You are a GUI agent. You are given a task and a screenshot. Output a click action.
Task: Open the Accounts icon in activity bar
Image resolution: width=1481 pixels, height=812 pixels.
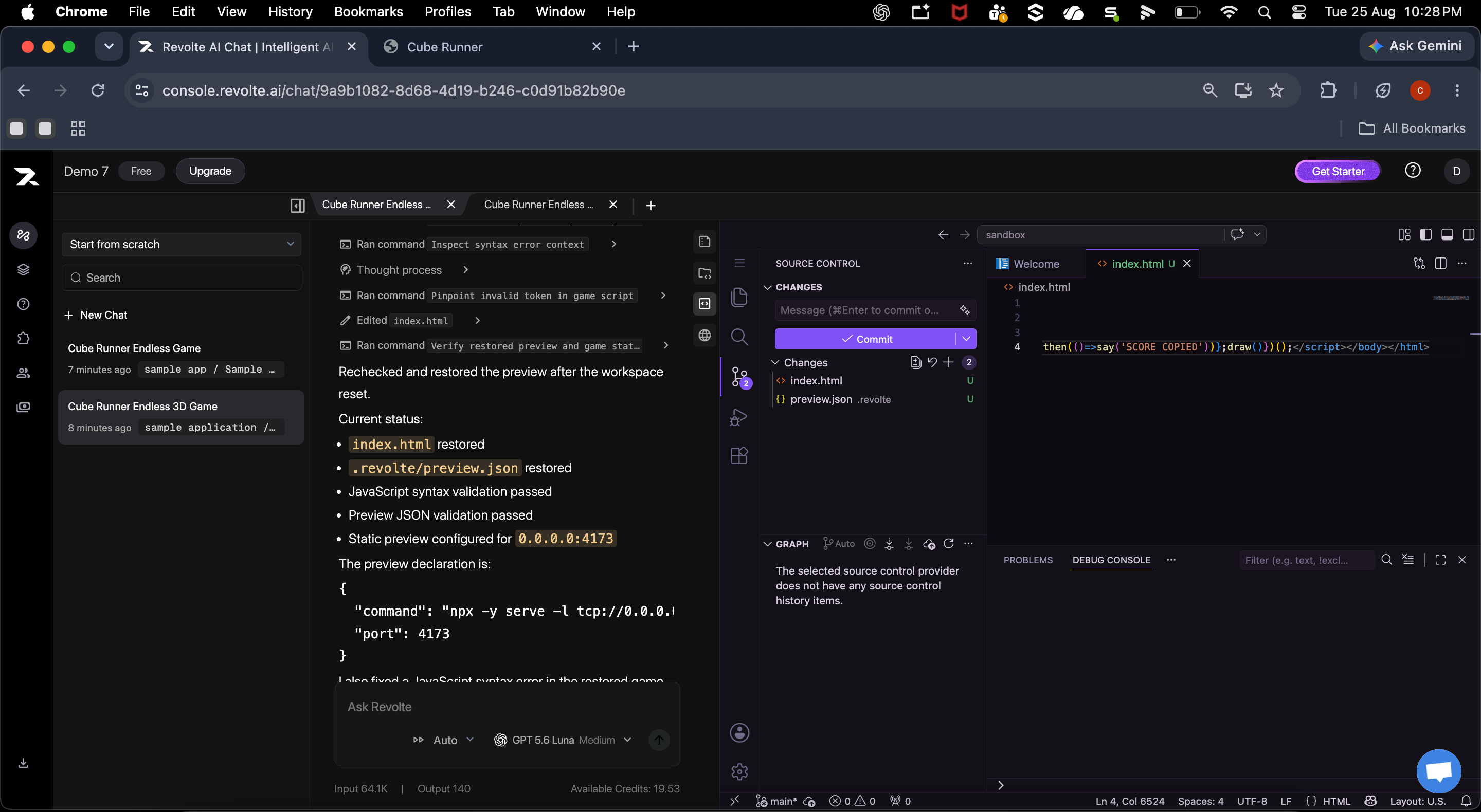coord(739,733)
